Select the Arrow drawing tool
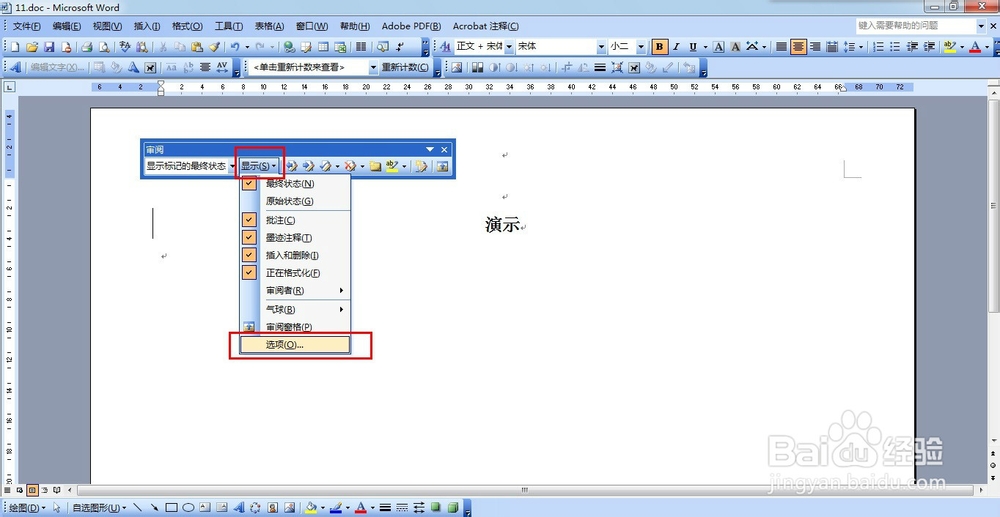Screen dimensions: 1000x517 [x=154, y=508]
